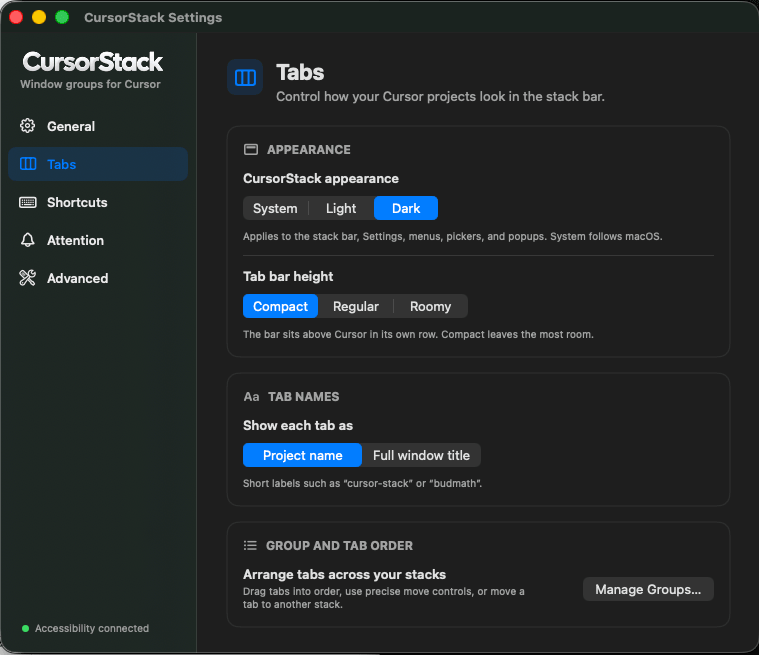Open the Advanced settings page
Viewport: 759px width, 655px height.
[98, 278]
